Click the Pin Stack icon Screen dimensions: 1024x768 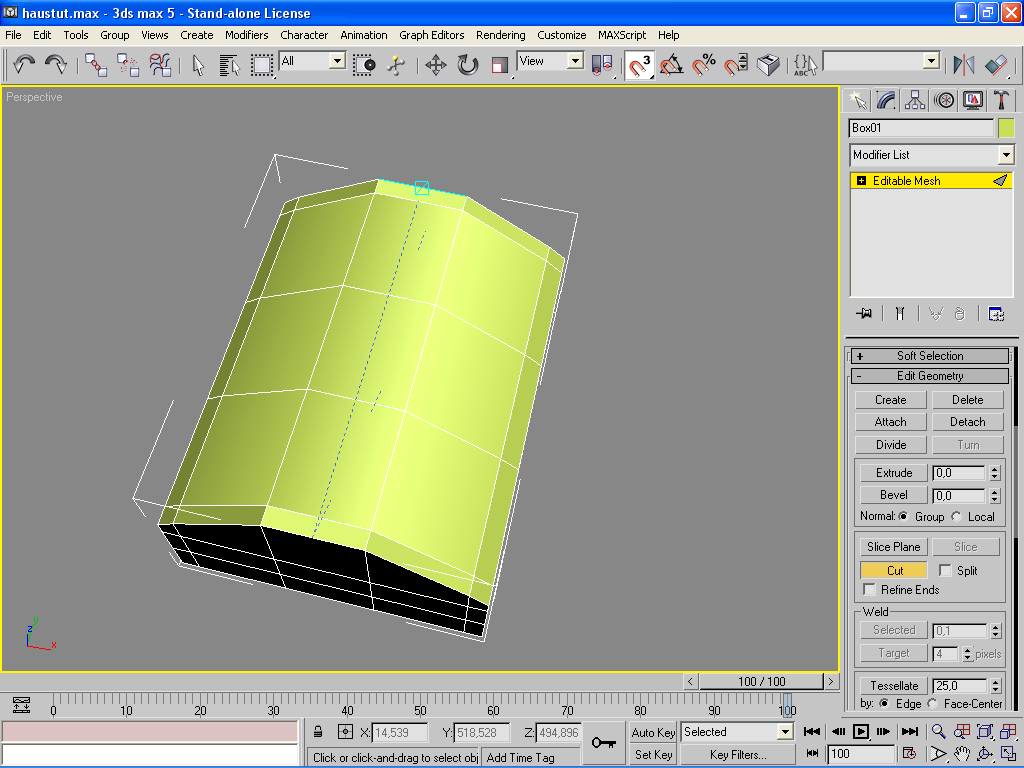(865, 314)
